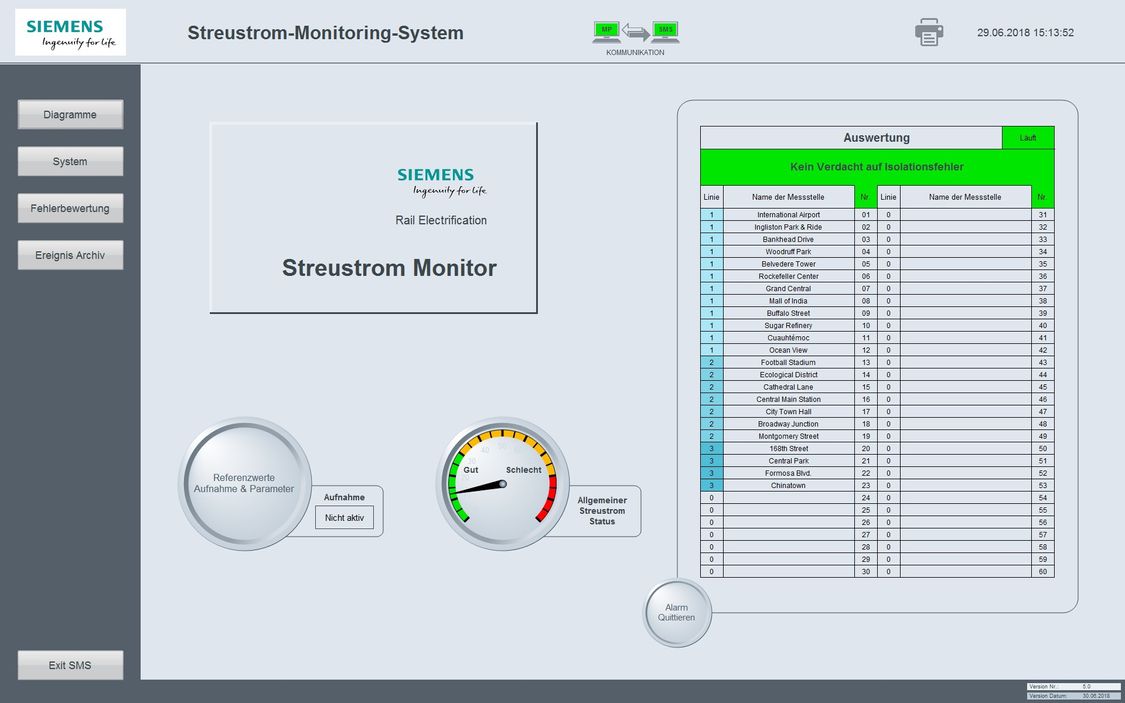
Task: Select 168th Street measuring point
Action: coord(789,448)
